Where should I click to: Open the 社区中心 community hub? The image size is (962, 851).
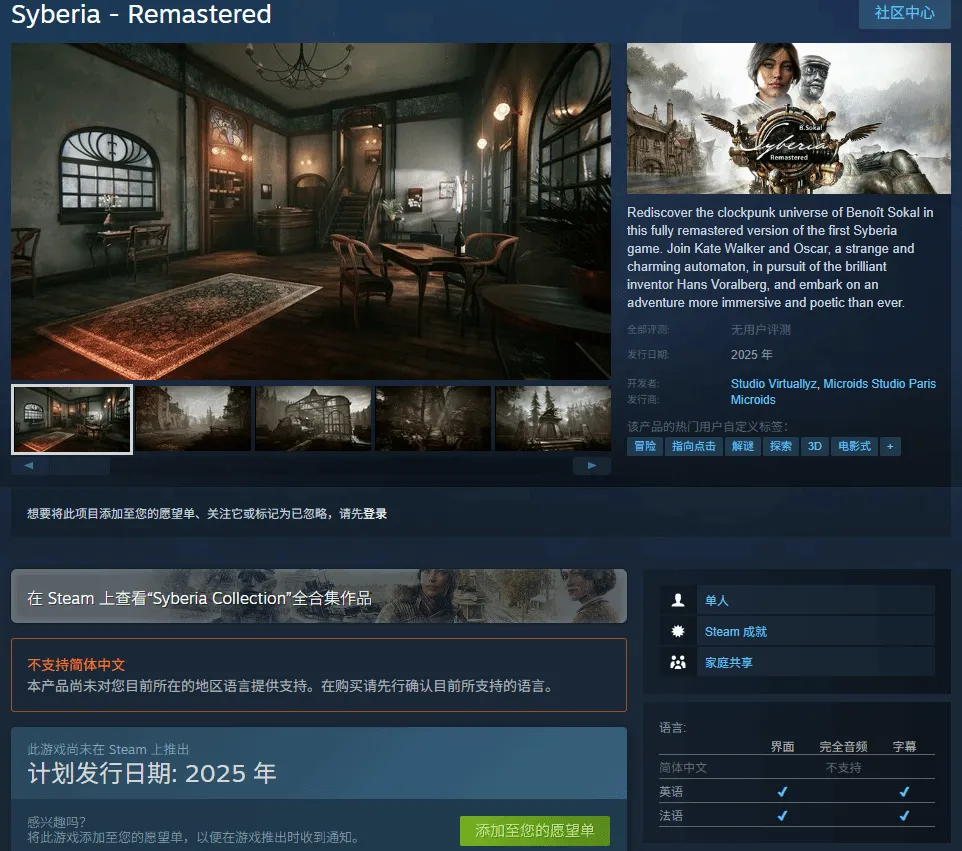click(x=904, y=13)
